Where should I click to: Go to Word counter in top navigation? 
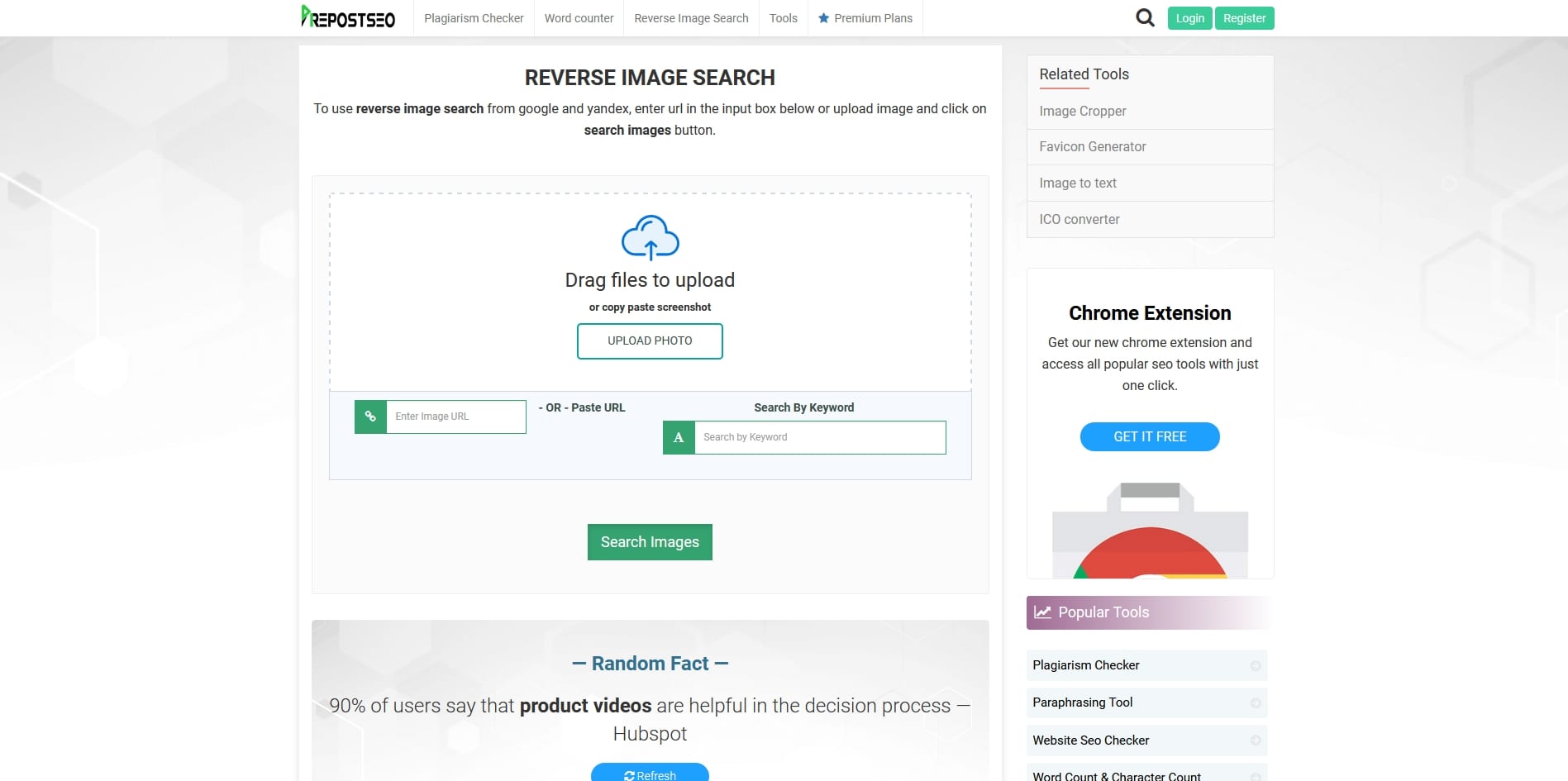[x=579, y=18]
